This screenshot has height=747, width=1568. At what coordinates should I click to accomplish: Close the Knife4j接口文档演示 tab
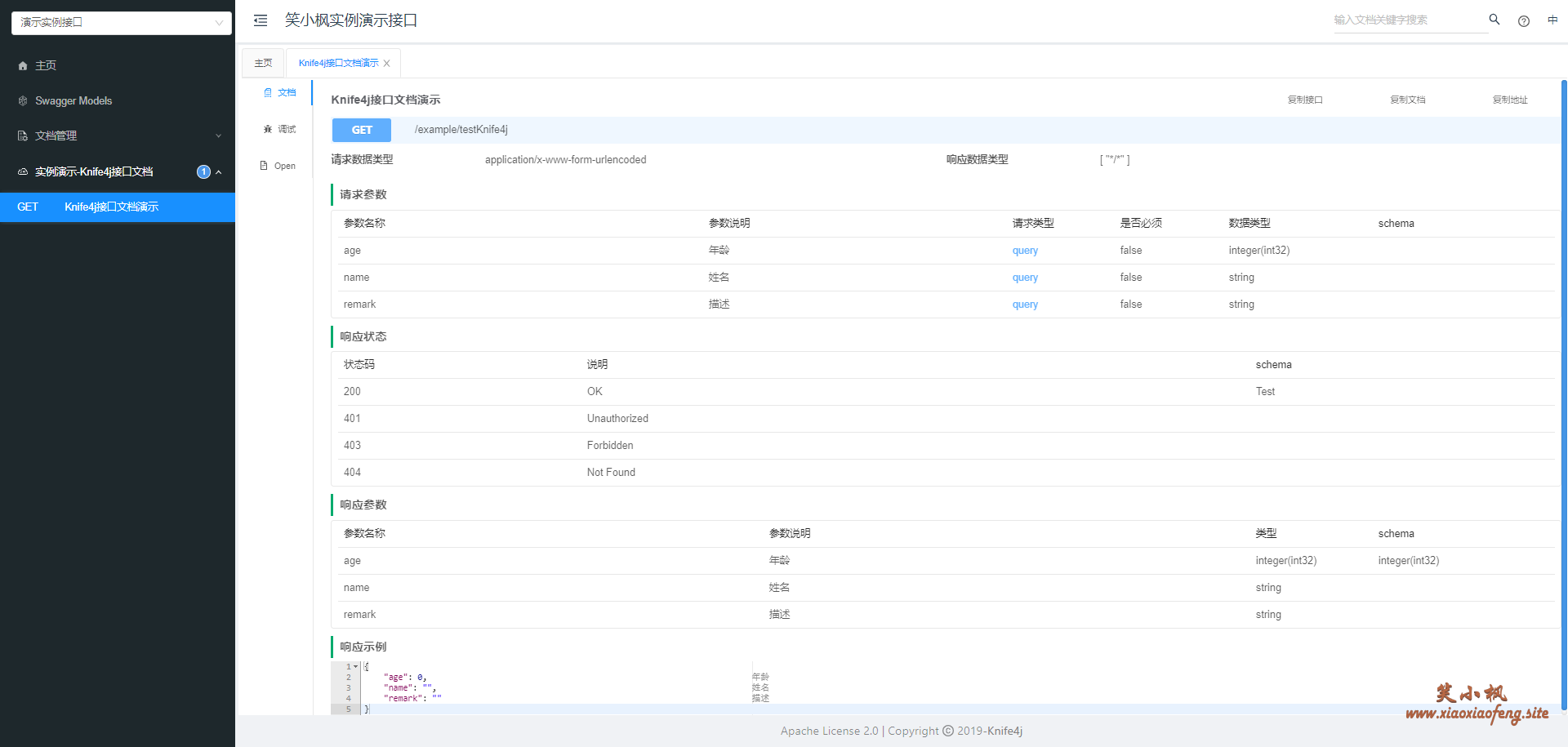coord(387,64)
